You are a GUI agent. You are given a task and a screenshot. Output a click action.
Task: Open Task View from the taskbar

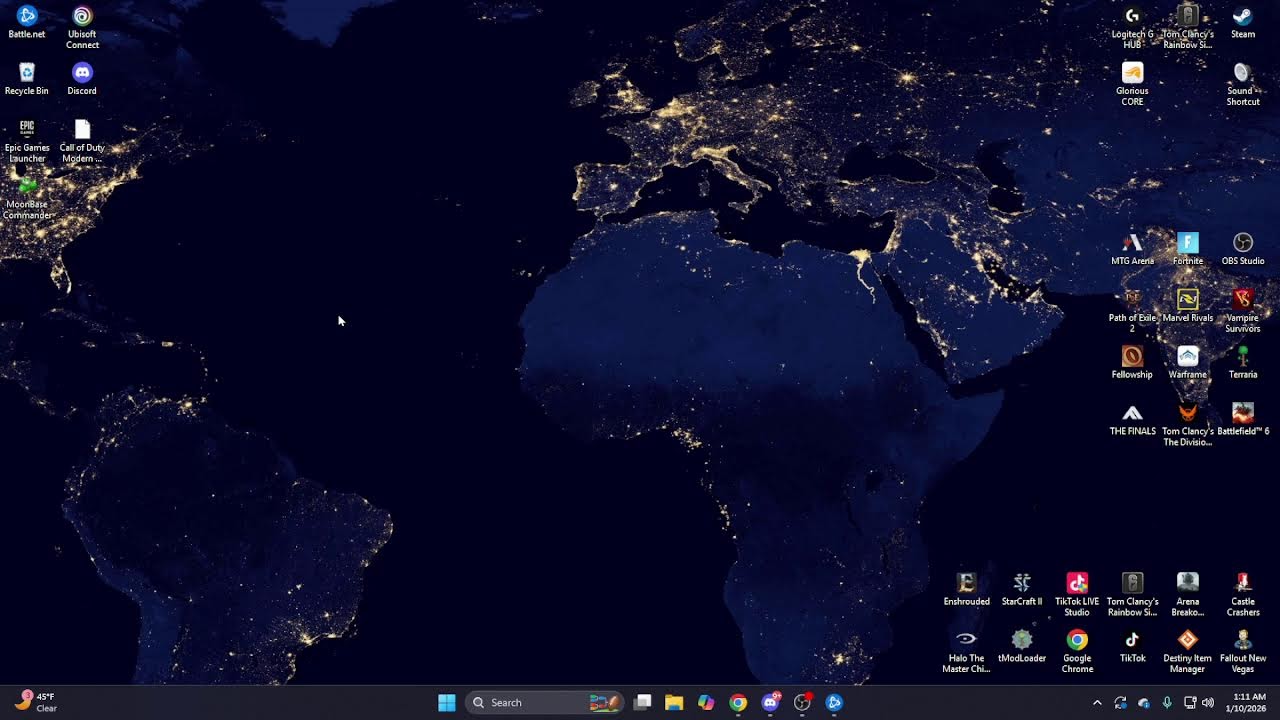642,703
